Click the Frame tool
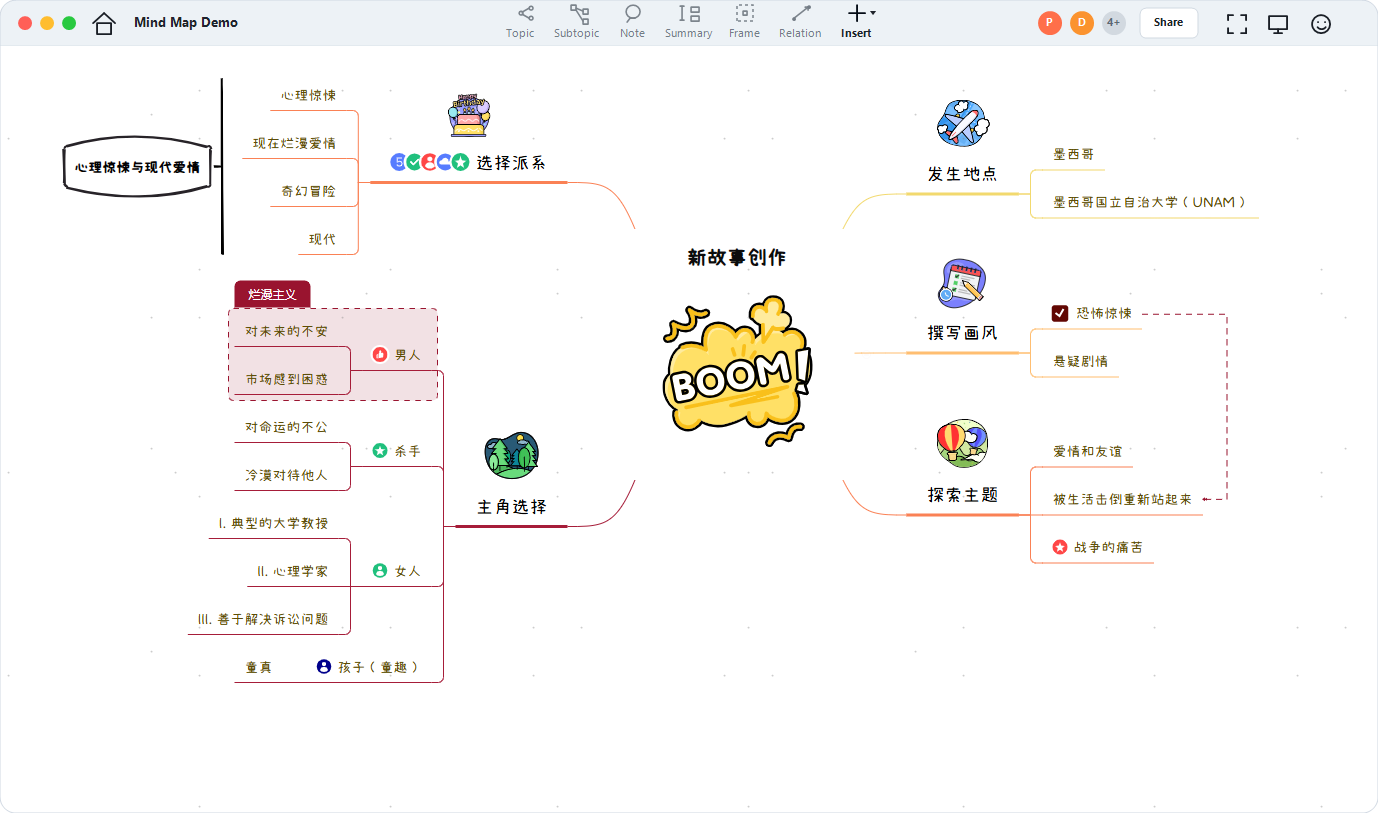The image size is (1378, 813). [x=744, y=22]
